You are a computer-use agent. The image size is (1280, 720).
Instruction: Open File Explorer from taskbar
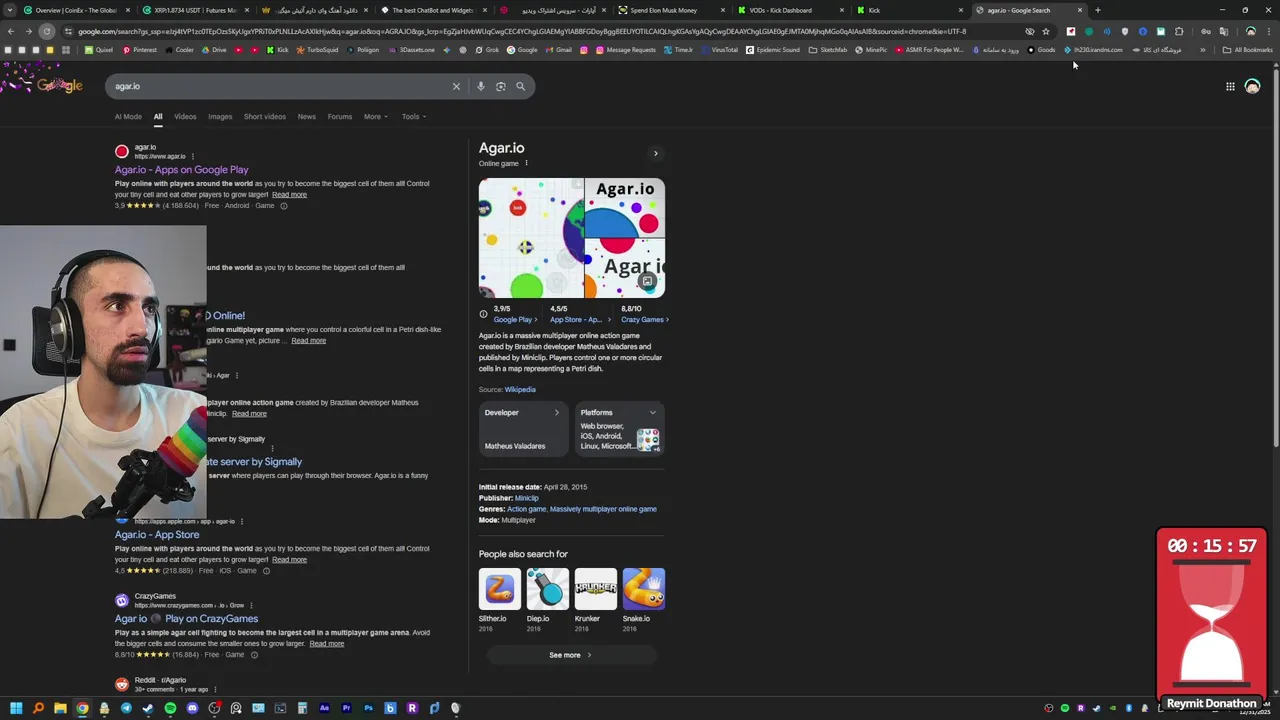[x=60, y=708]
